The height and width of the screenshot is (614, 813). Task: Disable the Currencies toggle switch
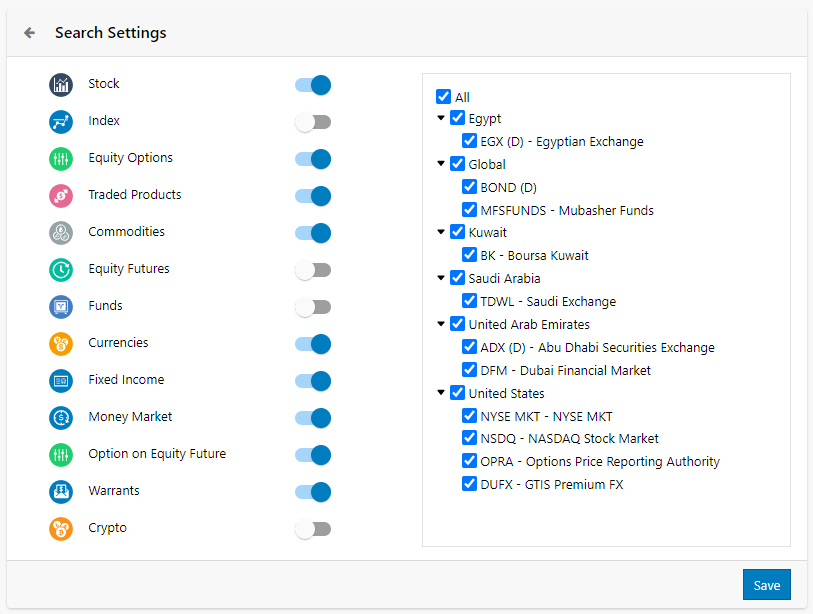tap(313, 344)
